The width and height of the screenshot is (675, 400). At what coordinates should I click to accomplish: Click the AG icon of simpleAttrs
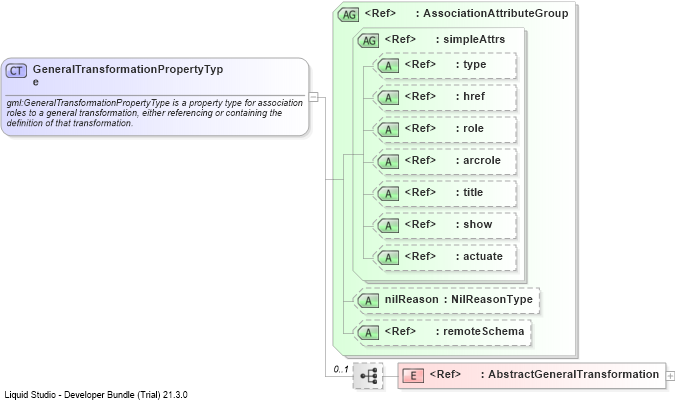368,40
